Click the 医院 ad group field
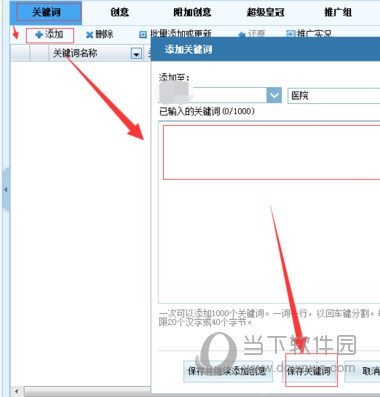The height and width of the screenshot is (397, 380). pyautogui.click(x=334, y=96)
